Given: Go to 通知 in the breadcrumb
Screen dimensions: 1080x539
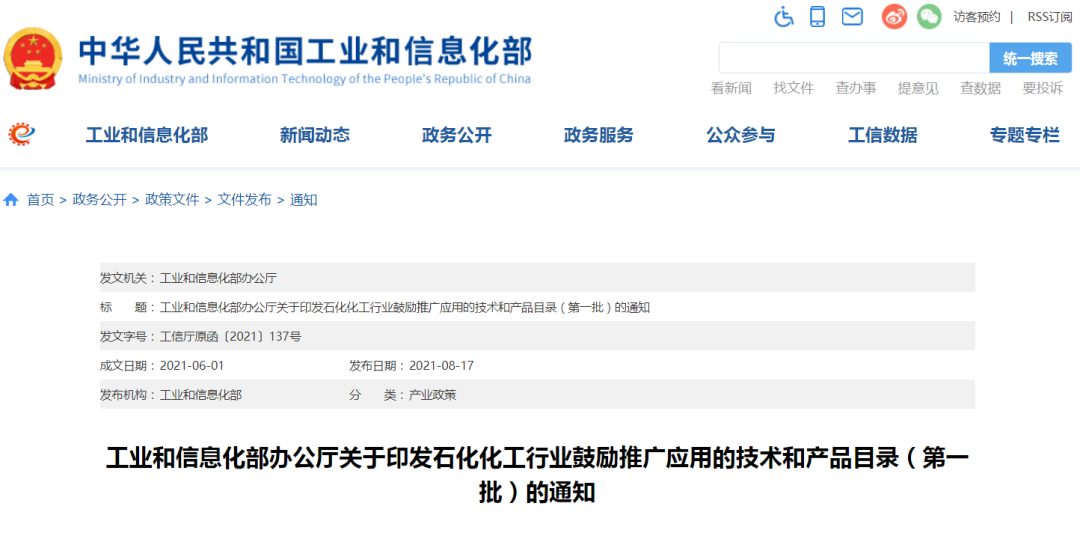Looking at the screenshot, I should pos(304,200).
